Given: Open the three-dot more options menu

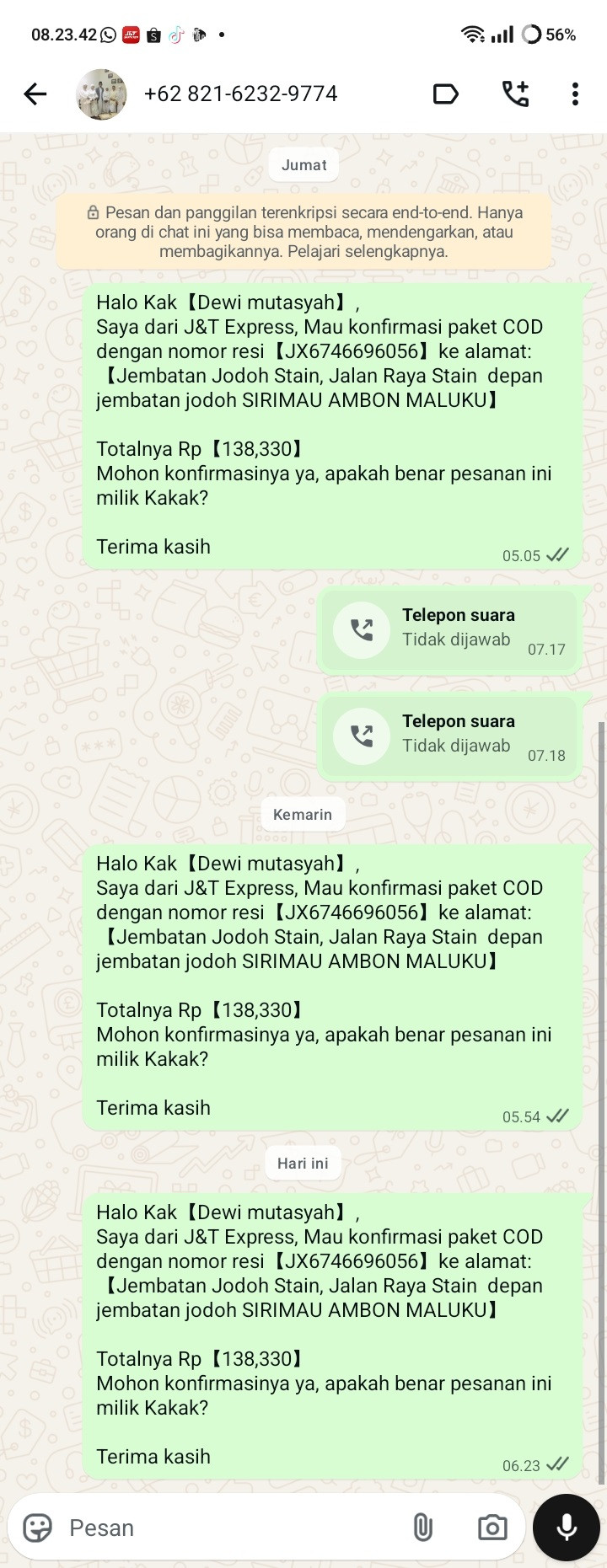Looking at the screenshot, I should click(x=575, y=94).
